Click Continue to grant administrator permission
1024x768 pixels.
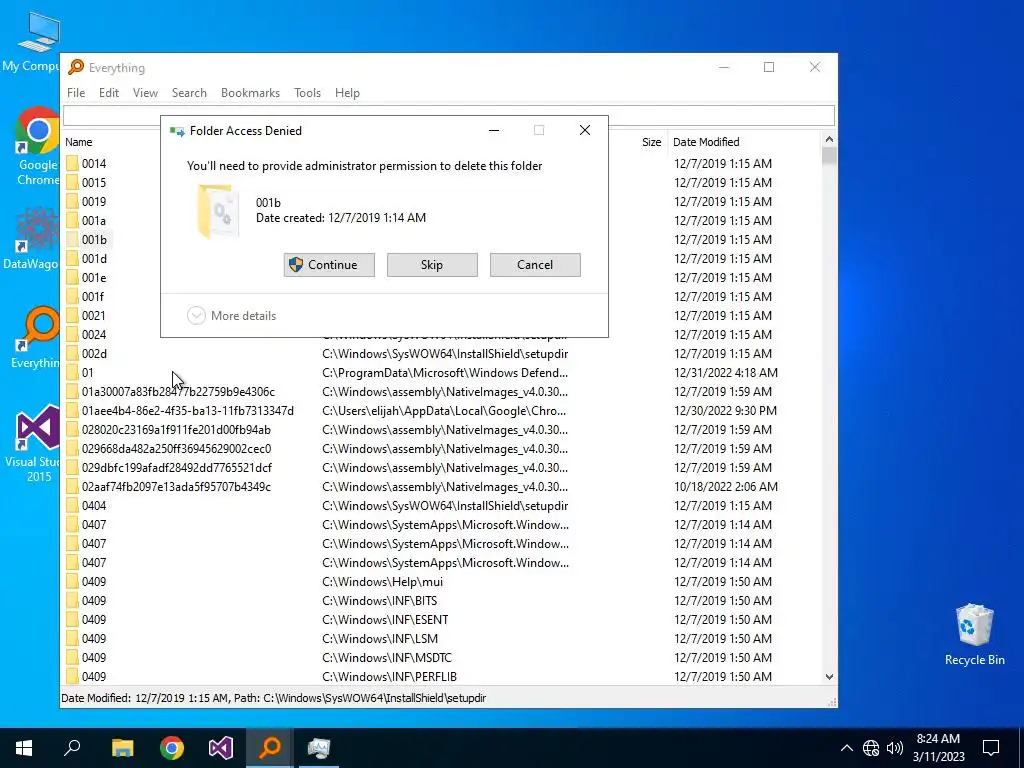(329, 264)
